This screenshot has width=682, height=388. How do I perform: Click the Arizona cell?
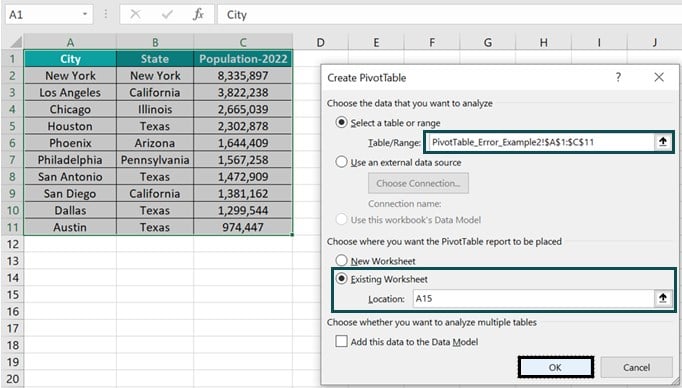pos(155,143)
